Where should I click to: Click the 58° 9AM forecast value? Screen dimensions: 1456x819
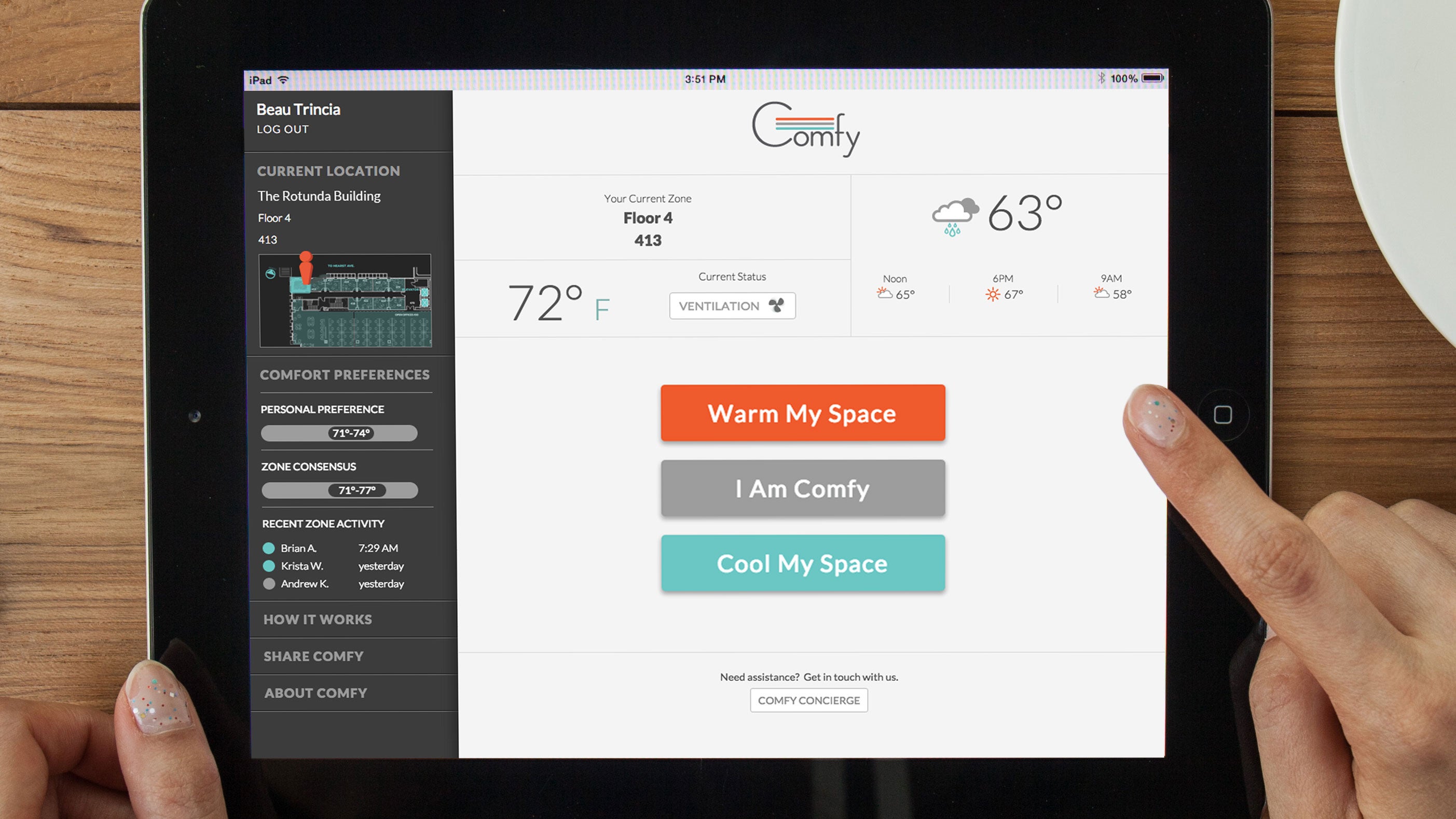click(1122, 294)
